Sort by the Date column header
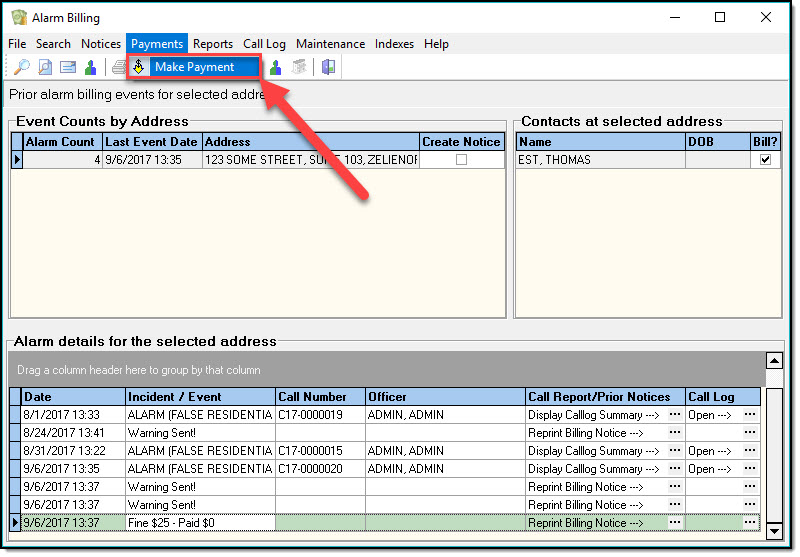800x557 pixels. pyautogui.click(x=72, y=397)
